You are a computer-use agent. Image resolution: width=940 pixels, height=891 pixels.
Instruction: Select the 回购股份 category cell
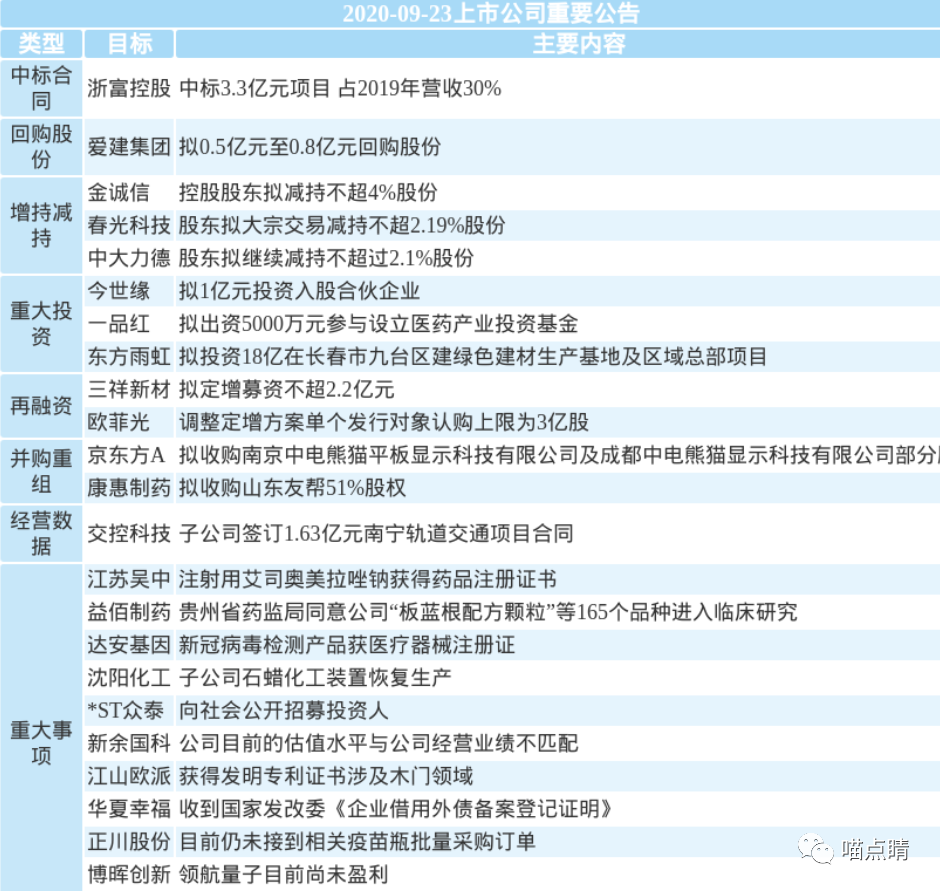point(41,147)
